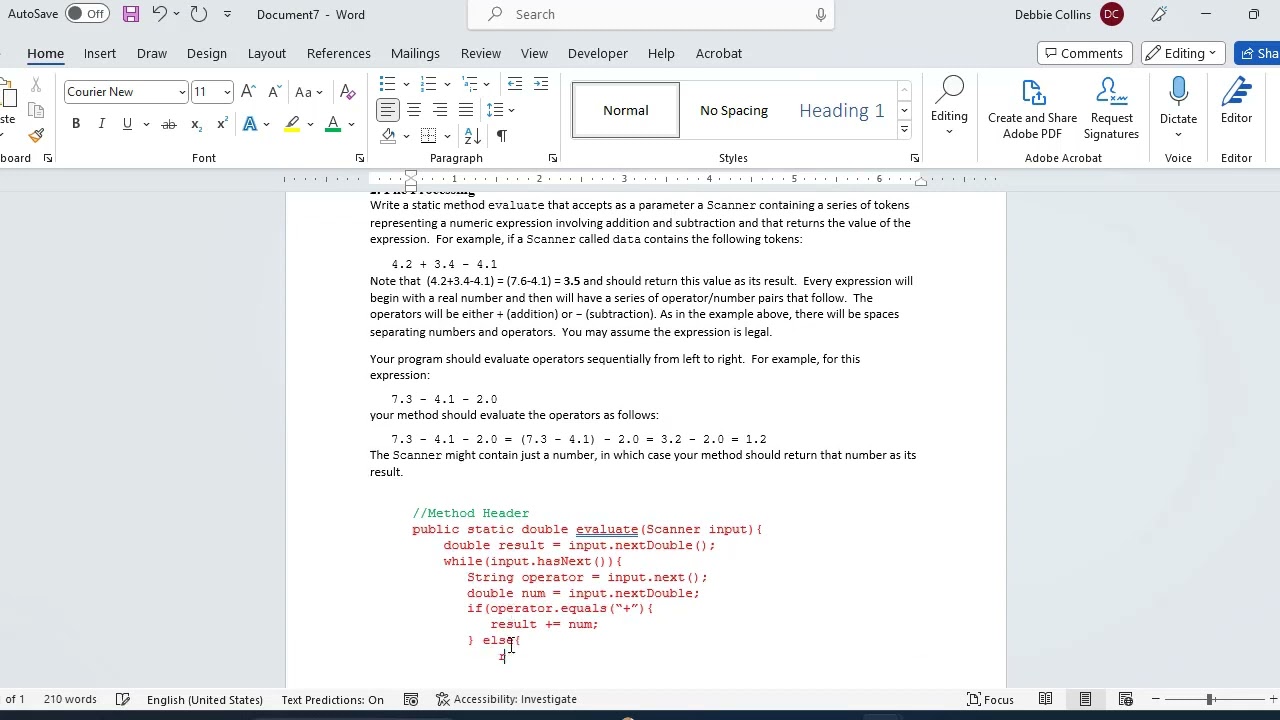The width and height of the screenshot is (1280, 720).
Task: Center the paragraph text
Action: [413, 110]
